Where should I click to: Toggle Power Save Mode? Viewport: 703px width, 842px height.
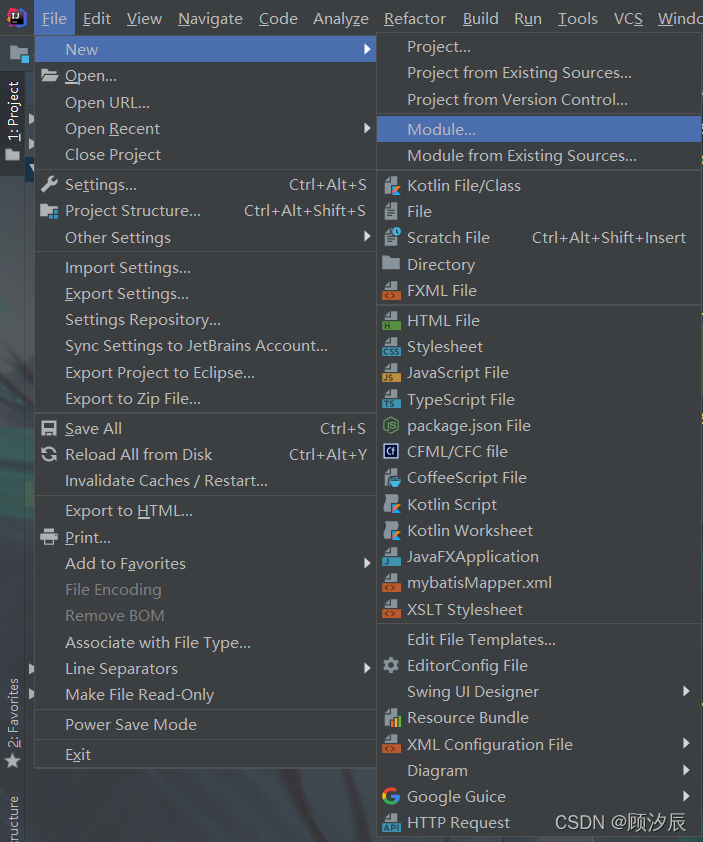[205, 724]
